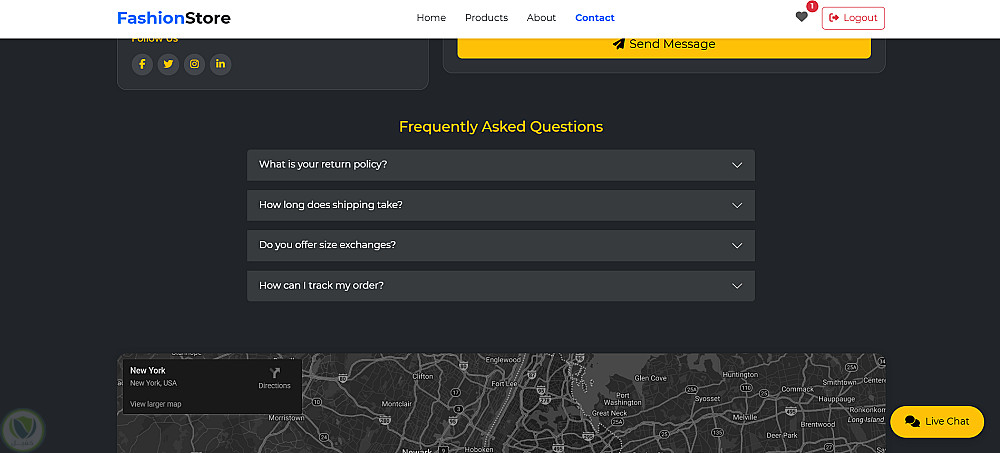Open the Twitter social icon

(168, 64)
